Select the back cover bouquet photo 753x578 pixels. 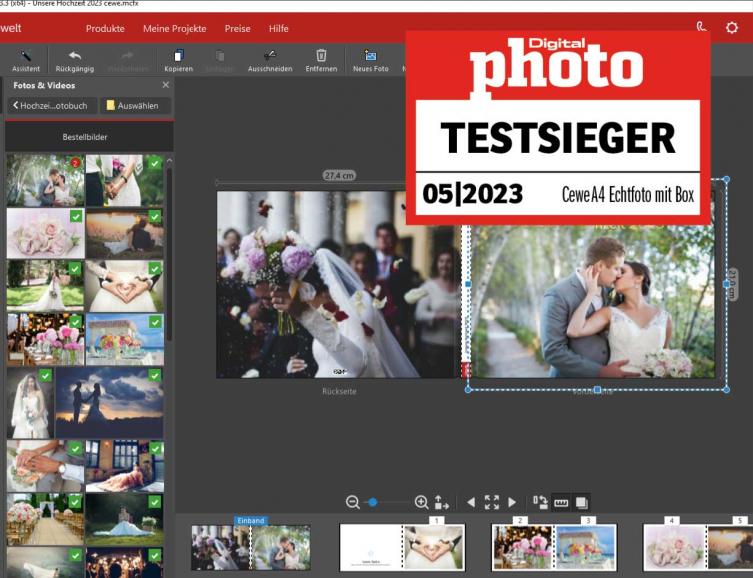click(339, 284)
